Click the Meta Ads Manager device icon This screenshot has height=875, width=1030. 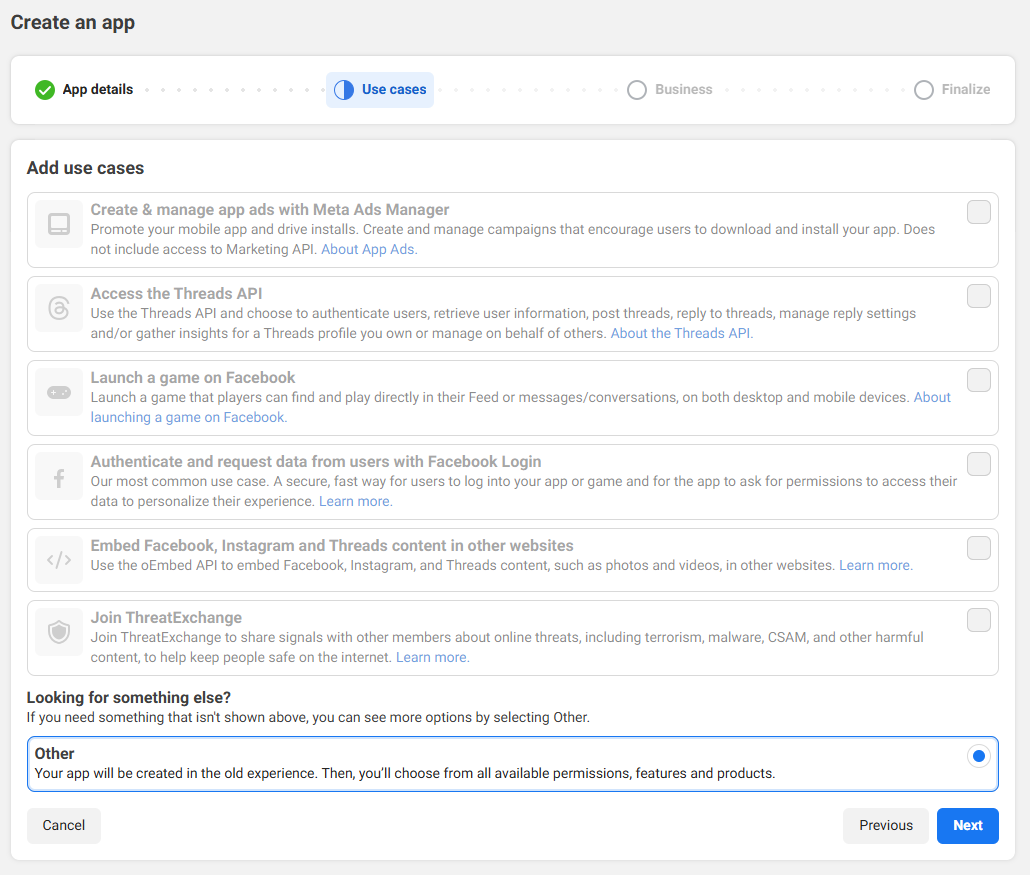click(59, 224)
